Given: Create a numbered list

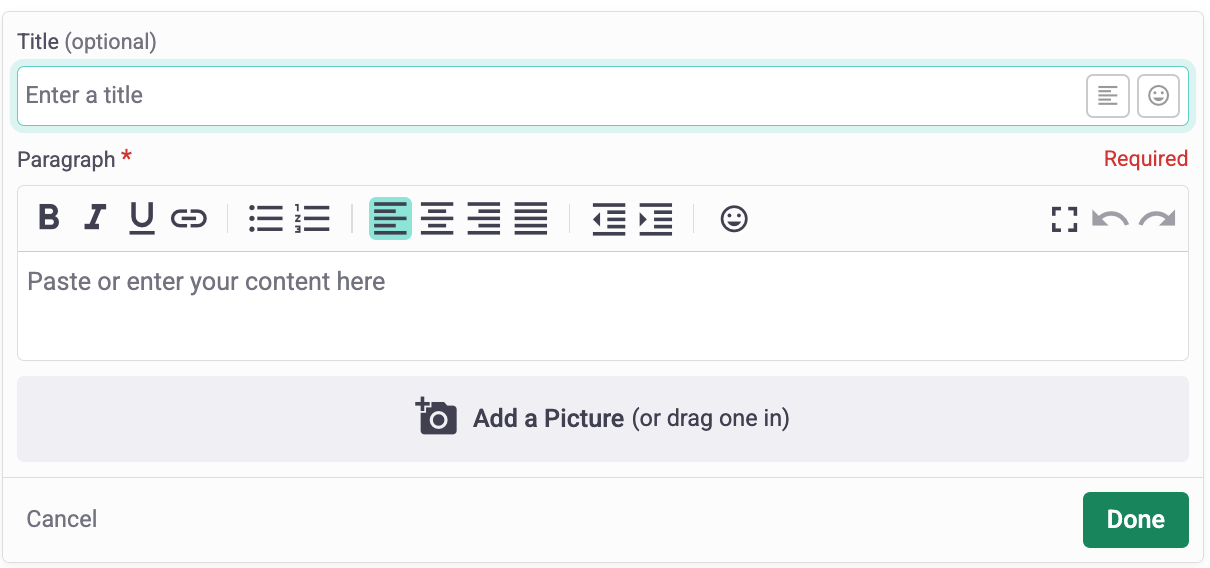Looking at the screenshot, I should 312,217.
